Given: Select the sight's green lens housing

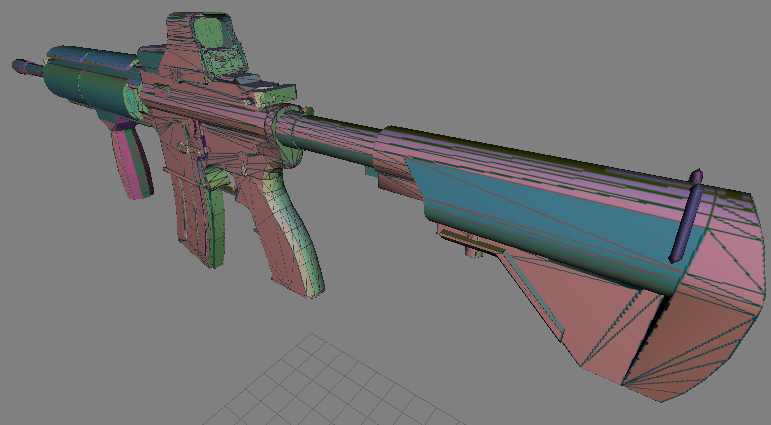Looking at the screenshot, I should (214, 32).
